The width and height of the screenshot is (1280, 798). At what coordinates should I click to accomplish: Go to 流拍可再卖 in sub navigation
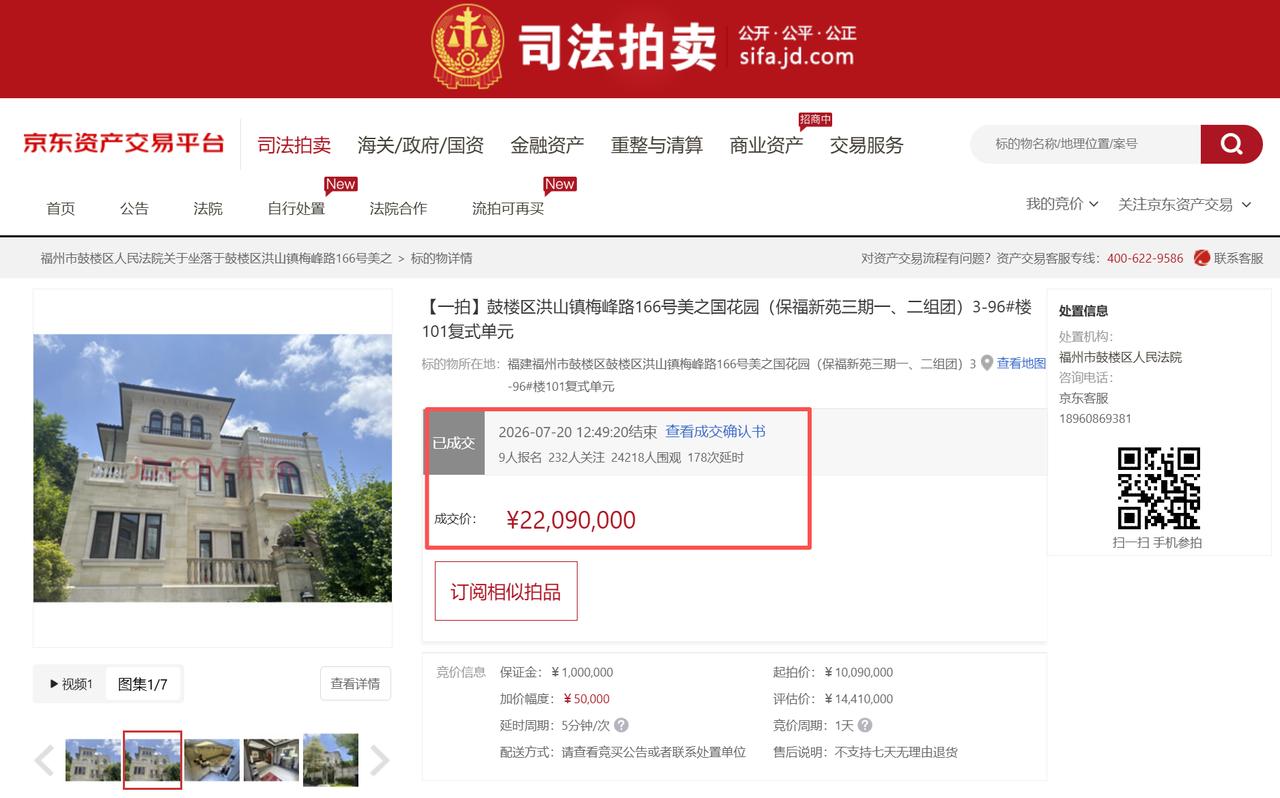point(508,208)
